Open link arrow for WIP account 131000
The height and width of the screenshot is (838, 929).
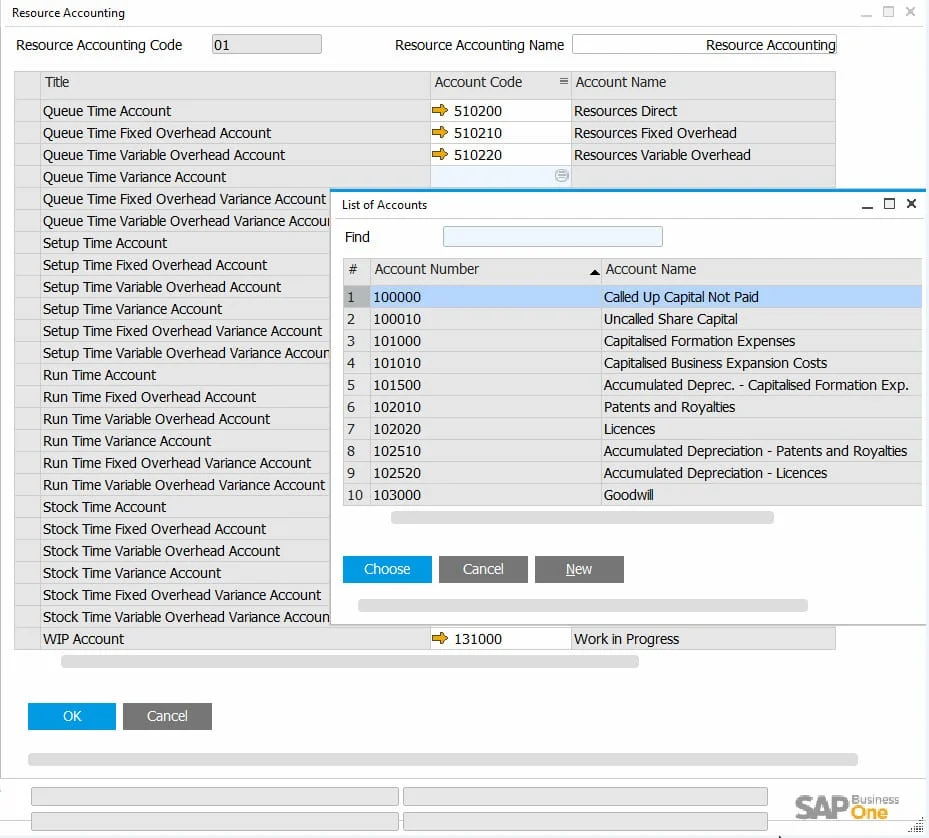tap(440, 638)
